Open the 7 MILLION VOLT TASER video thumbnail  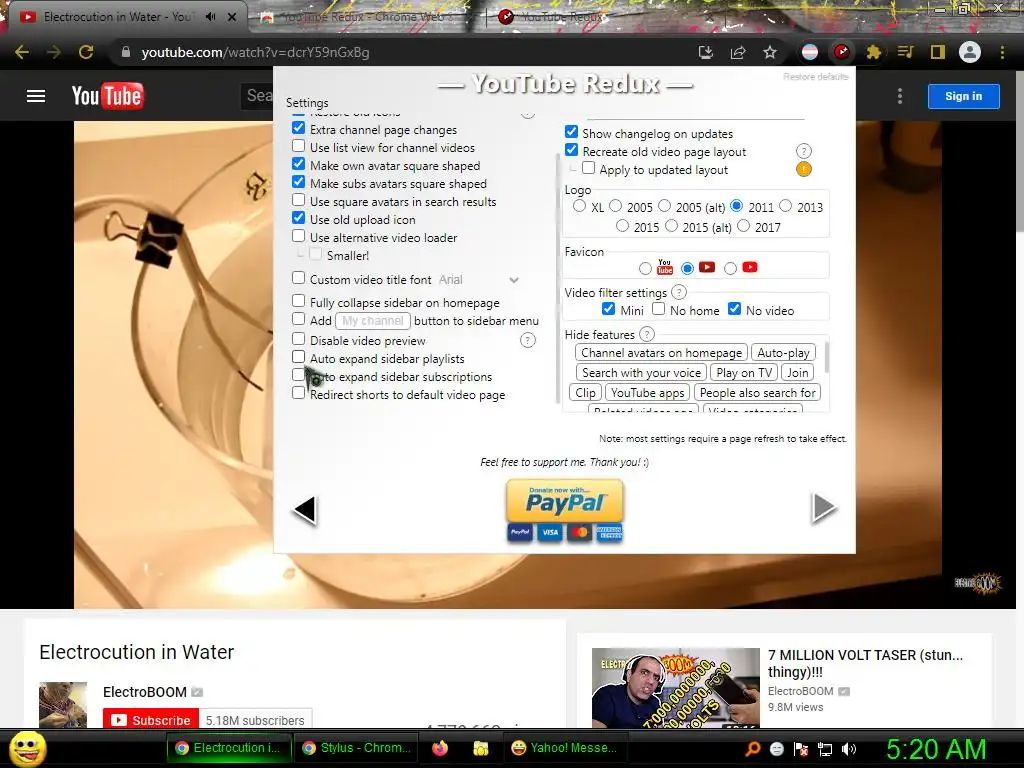675,688
